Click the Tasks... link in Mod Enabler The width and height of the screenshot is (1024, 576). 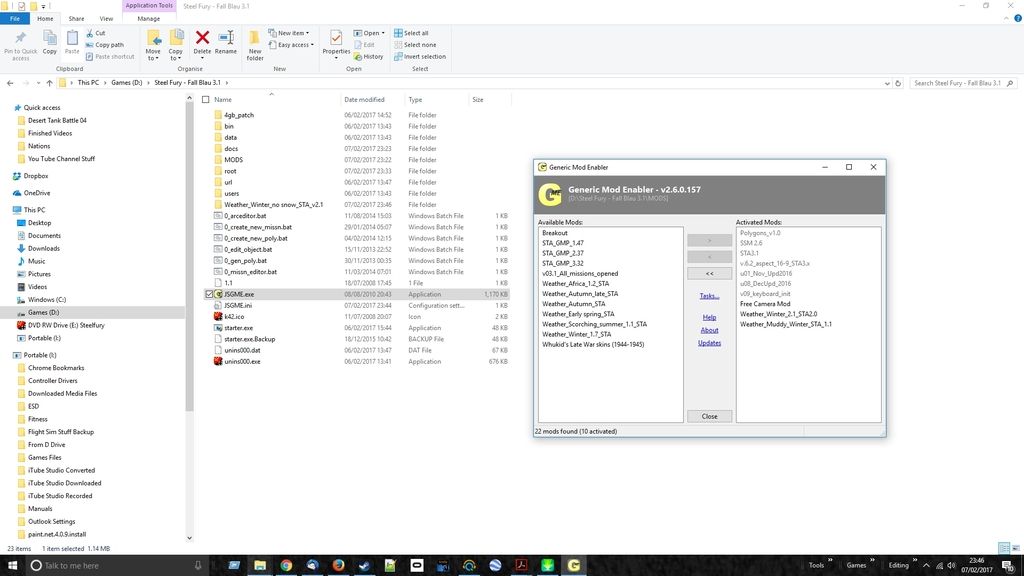(709, 296)
